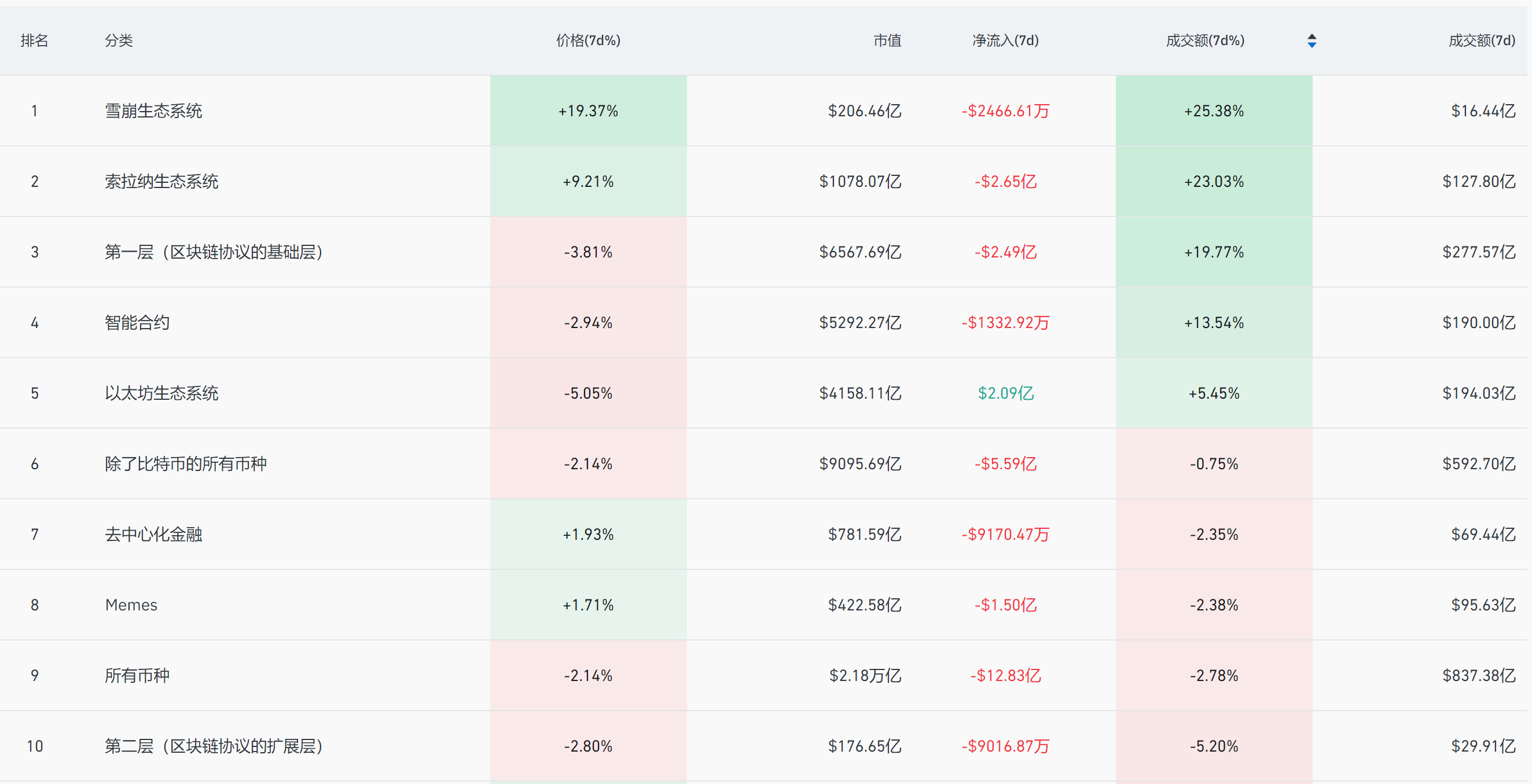Click market cap $5292.27亿
Image resolution: width=1532 pixels, height=784 pixels.
[x=860, y=323]
